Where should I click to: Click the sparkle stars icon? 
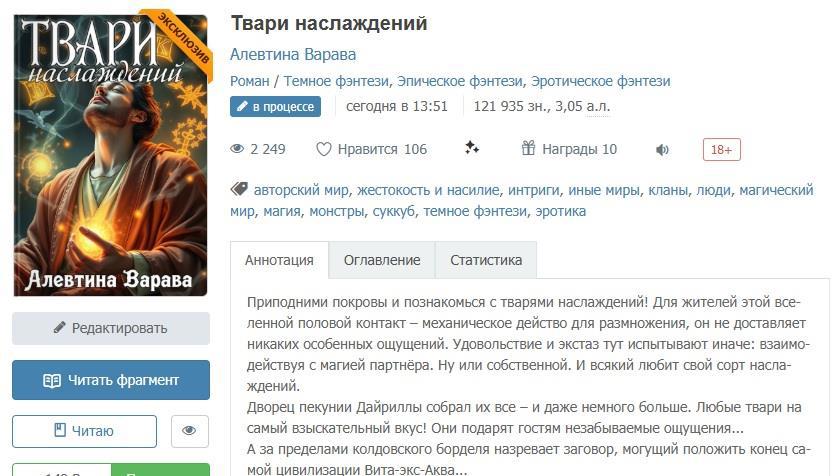[471, 148]
